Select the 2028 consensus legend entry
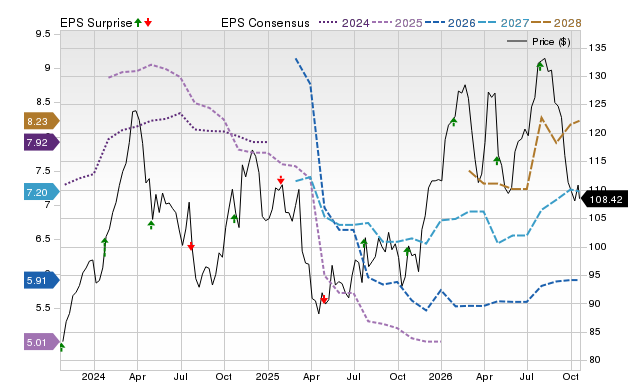 click(556, 23)
